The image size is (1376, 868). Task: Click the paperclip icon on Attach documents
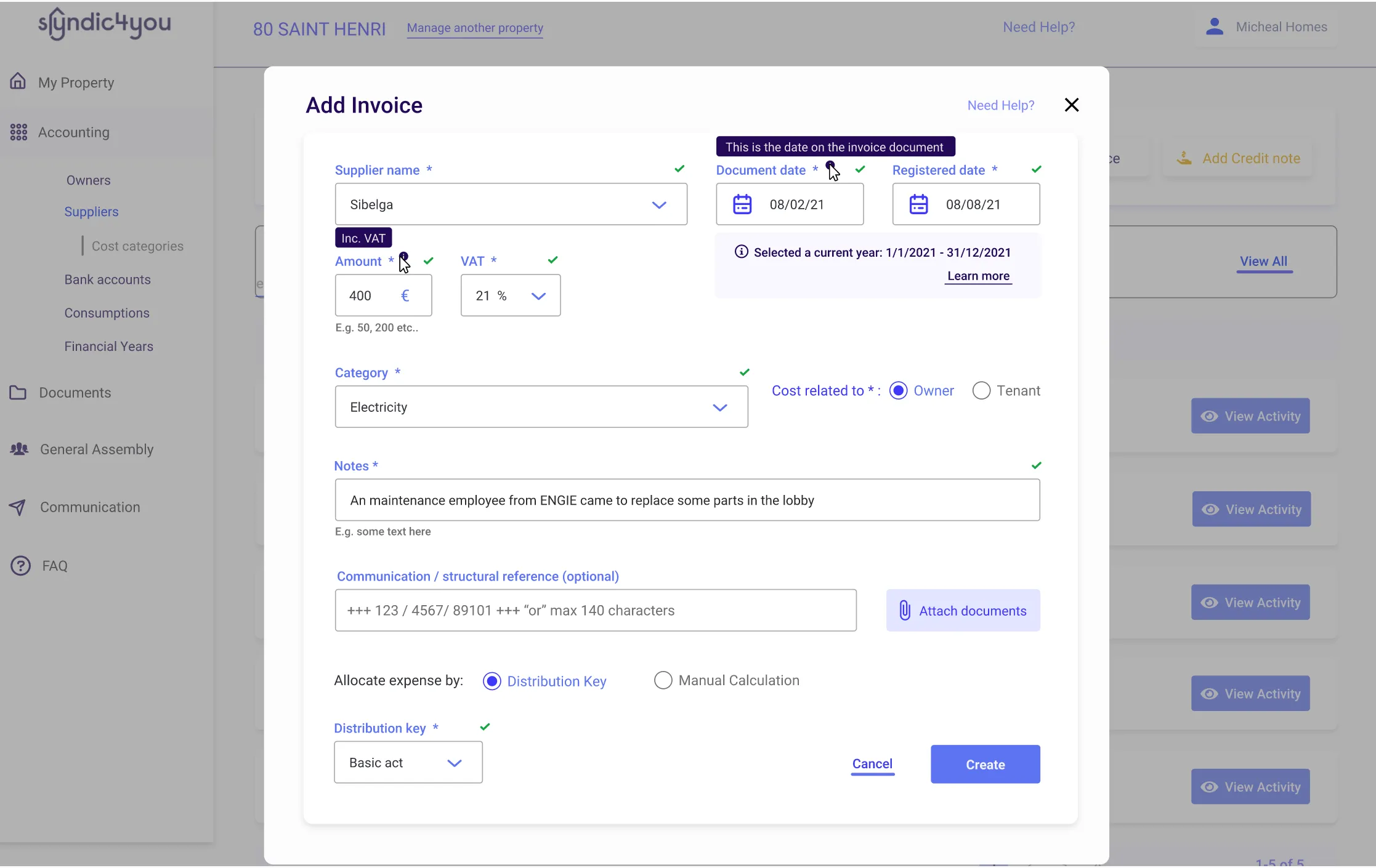905,610
